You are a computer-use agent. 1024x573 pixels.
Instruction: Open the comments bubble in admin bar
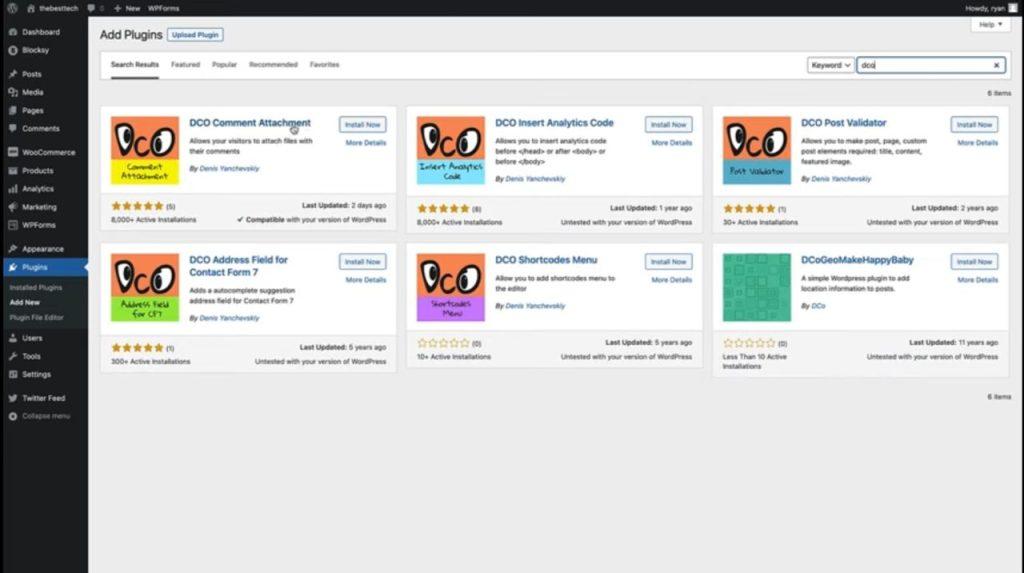pos(95,8)
